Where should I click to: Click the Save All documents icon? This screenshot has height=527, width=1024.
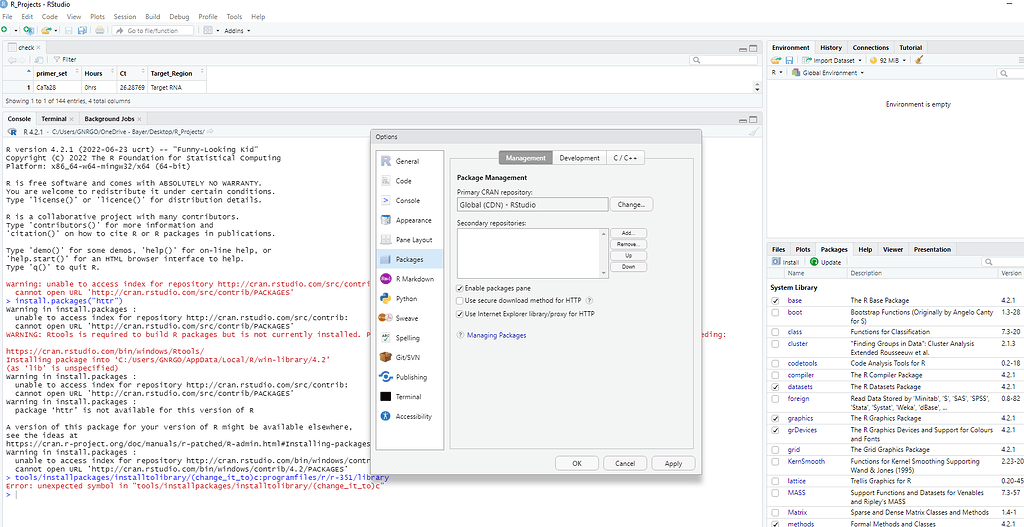82,30
